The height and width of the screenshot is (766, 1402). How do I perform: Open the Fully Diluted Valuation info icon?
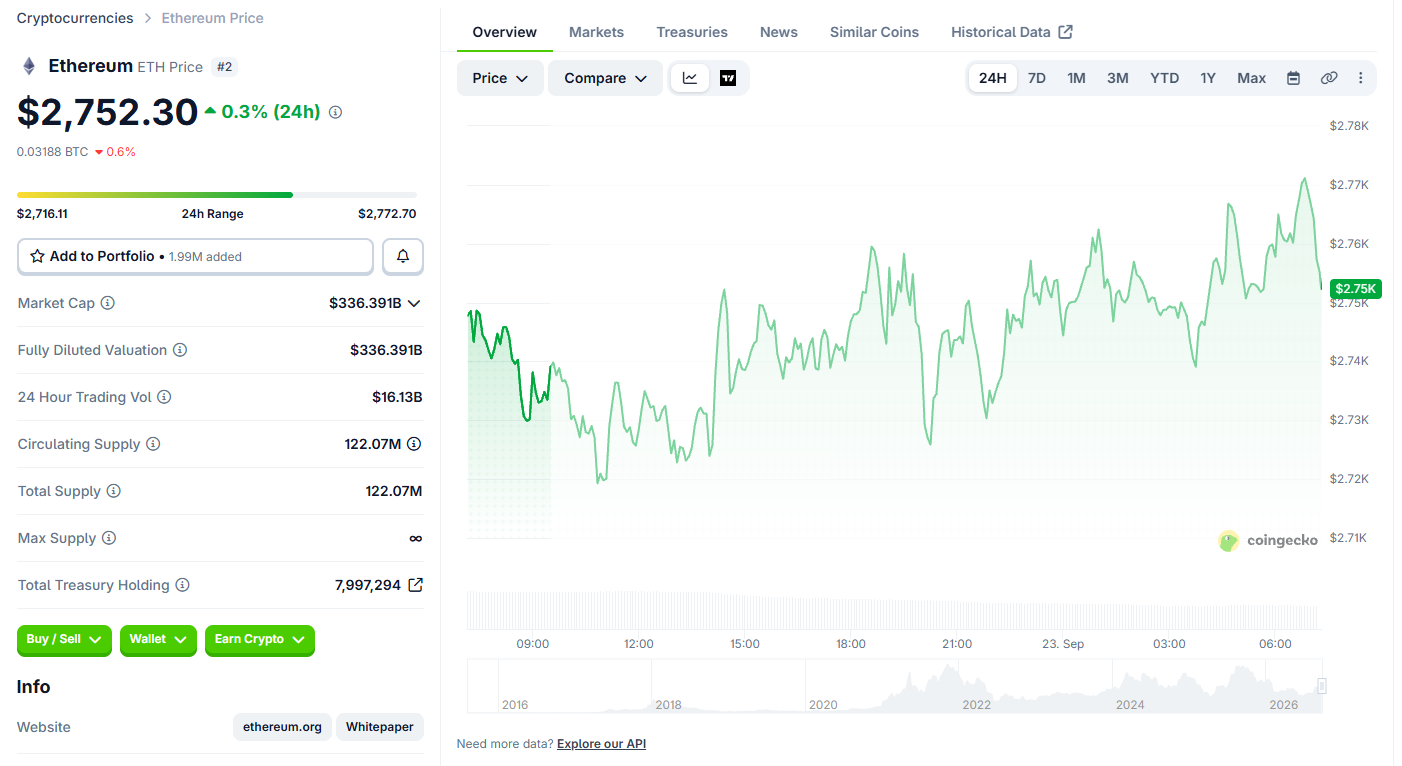(x=180, y=350)
